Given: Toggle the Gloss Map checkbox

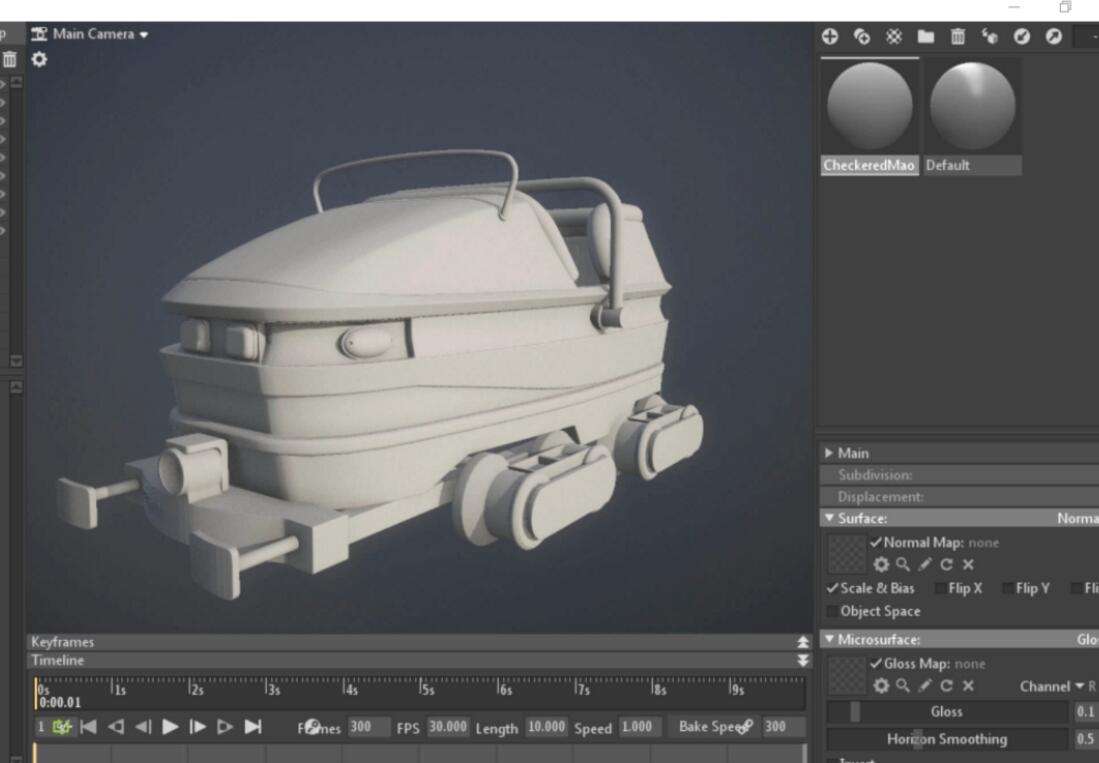Looking at the screenshot, I should point(875,664).
